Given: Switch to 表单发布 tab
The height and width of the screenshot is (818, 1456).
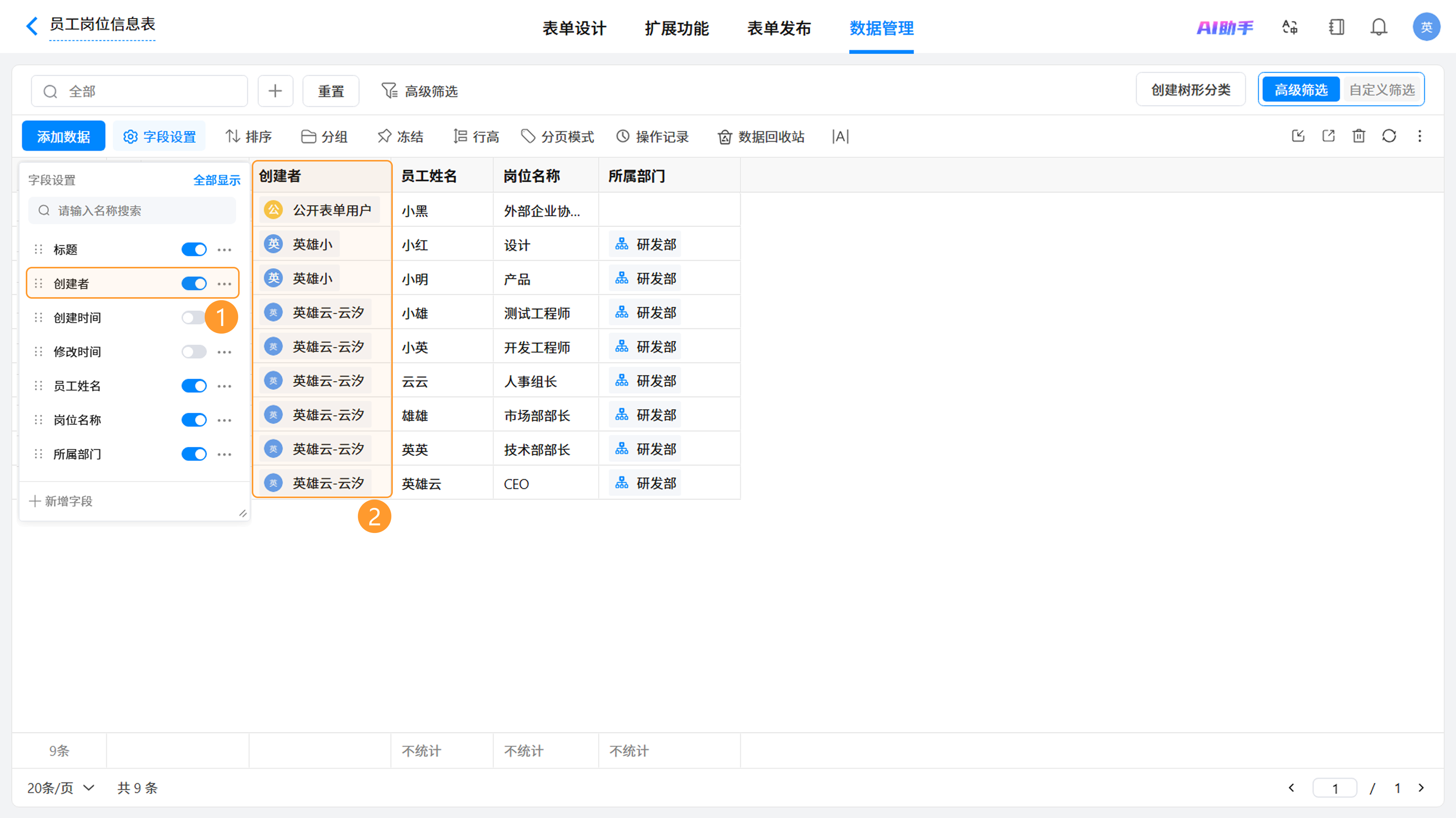Looking at the screenshot, I should [779, 28].
